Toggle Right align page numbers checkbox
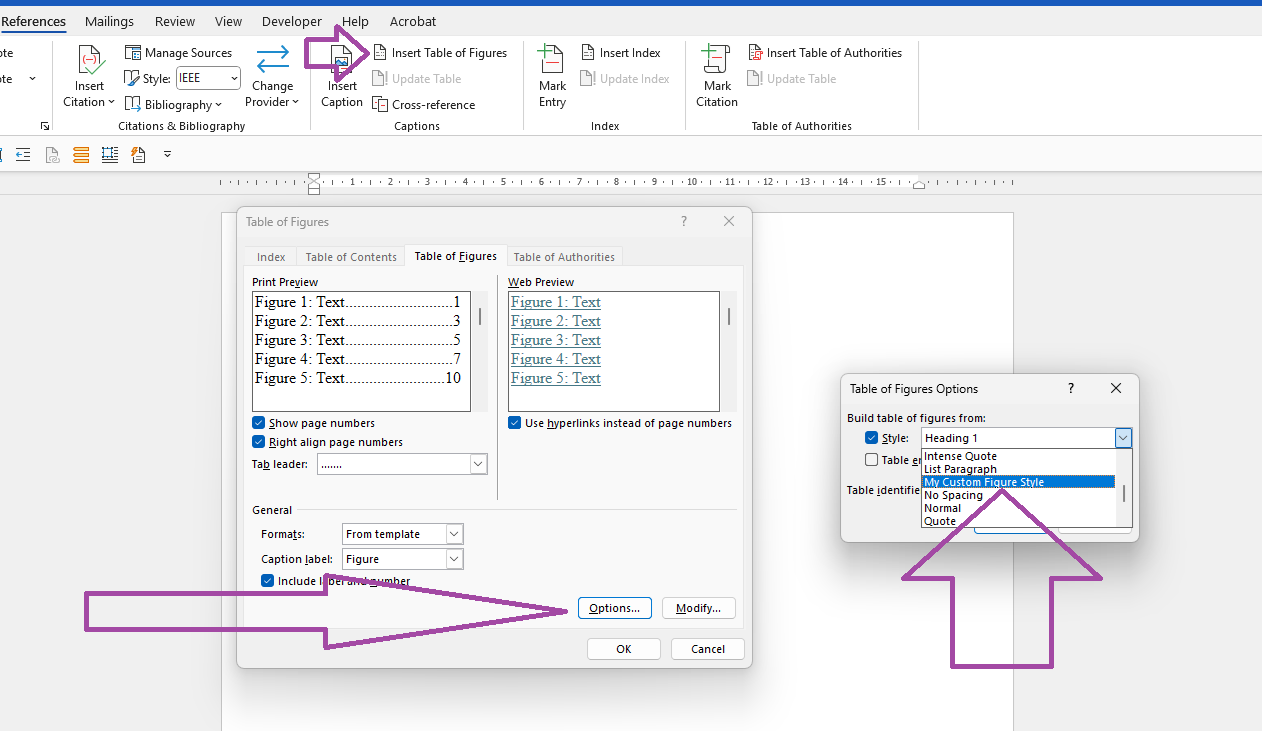This screenshot has height=731, width=1262. pyautogui.click(x=259, y=442)
